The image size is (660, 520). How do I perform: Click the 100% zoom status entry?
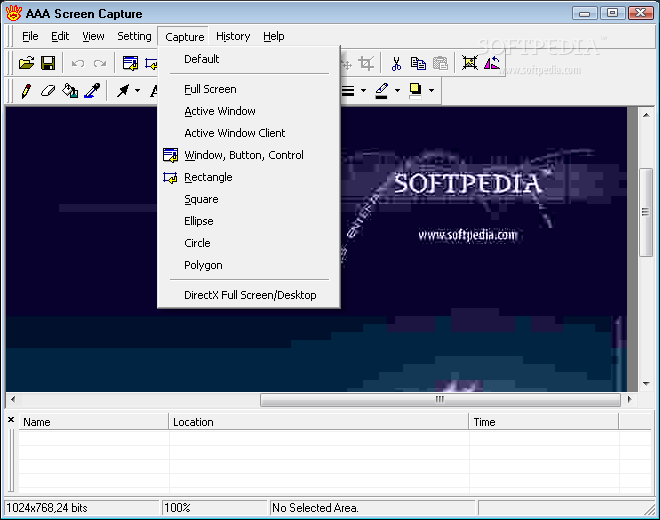click(x=215, y=508)
